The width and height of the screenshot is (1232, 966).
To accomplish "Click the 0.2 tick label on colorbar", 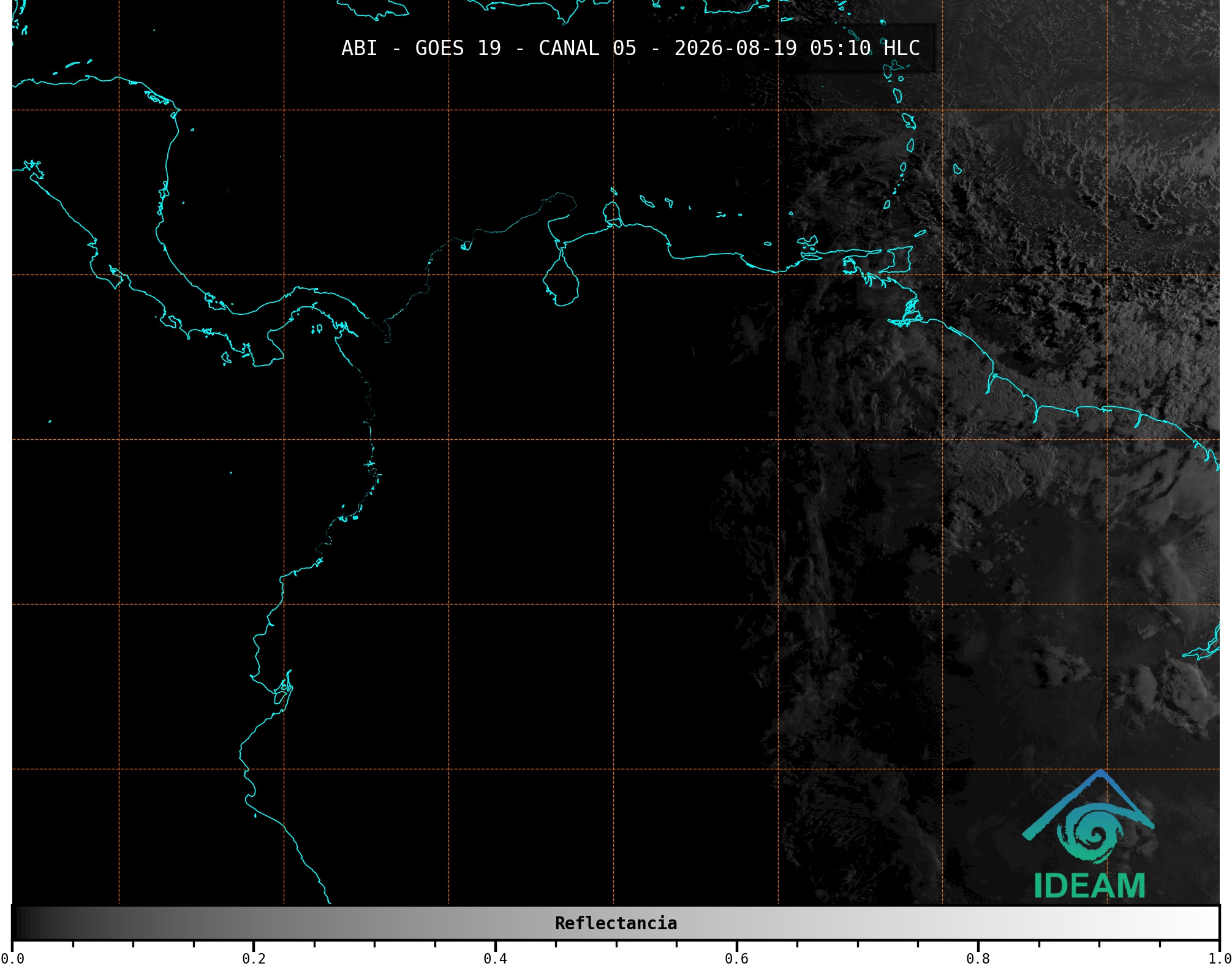I will point(254,958).
